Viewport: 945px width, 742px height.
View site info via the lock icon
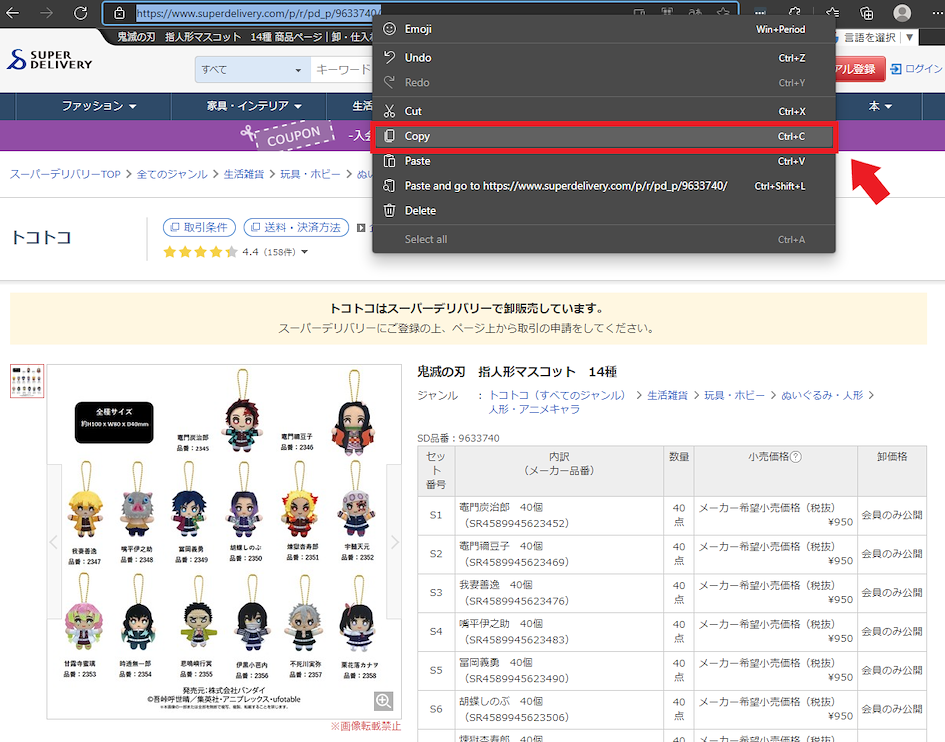pos(119,13)
